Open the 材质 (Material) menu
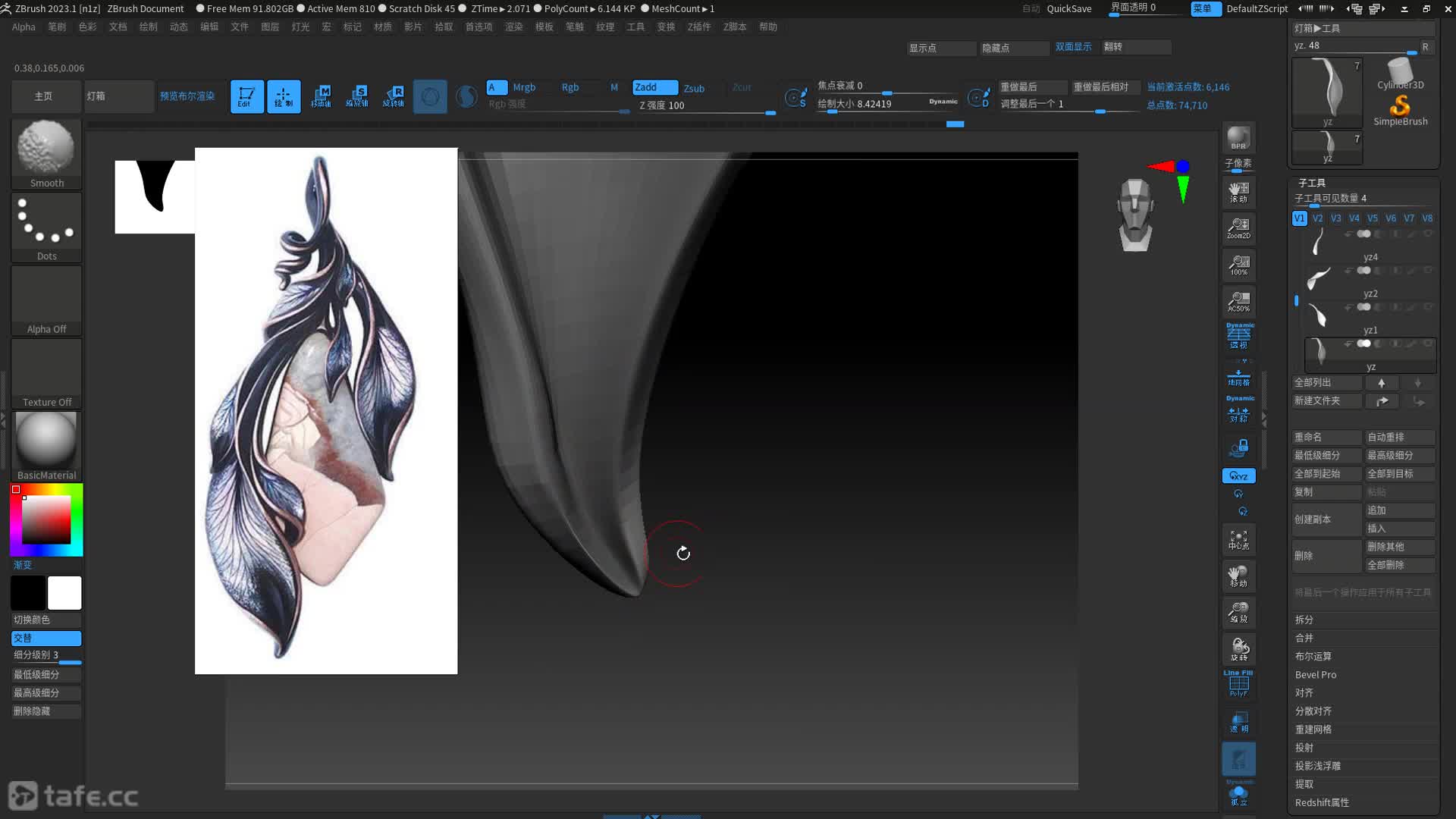The height and width of the screenshot is (819, 1456). (x=383, y=27)
